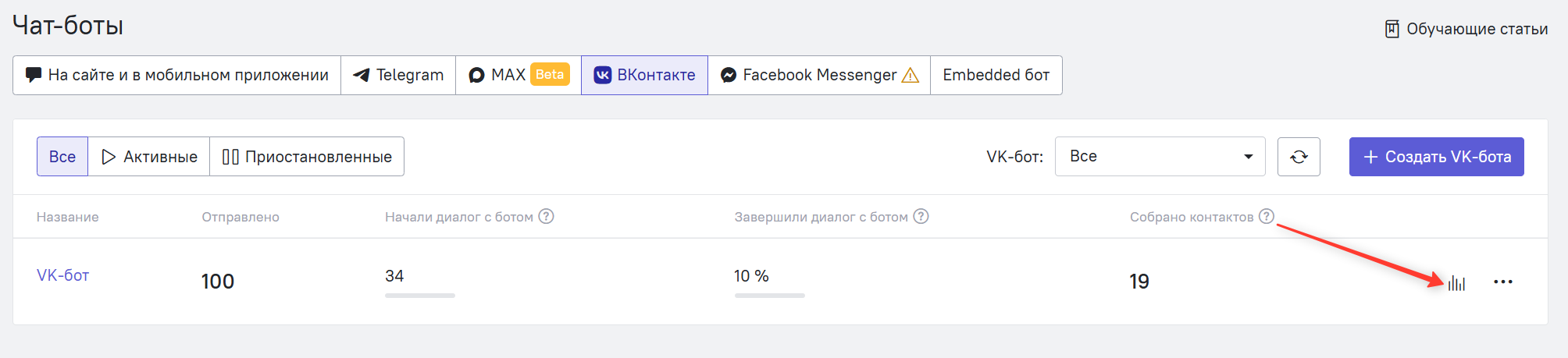Click progress bar under Начали диалог value 34
The height and width of the screenshot is (358, 1568).
tap(420, 296)
